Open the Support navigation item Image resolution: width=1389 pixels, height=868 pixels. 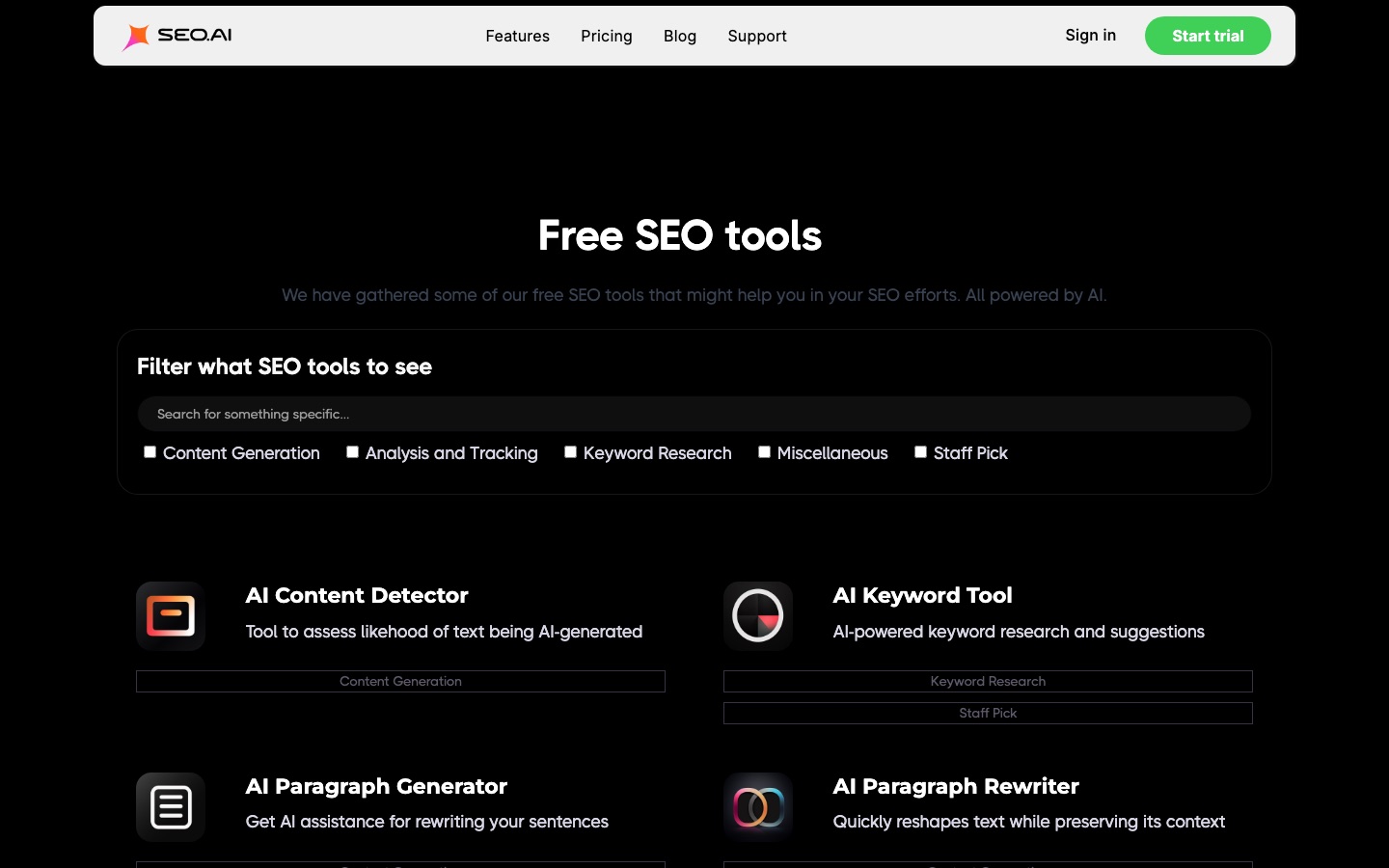coord(757,36)
